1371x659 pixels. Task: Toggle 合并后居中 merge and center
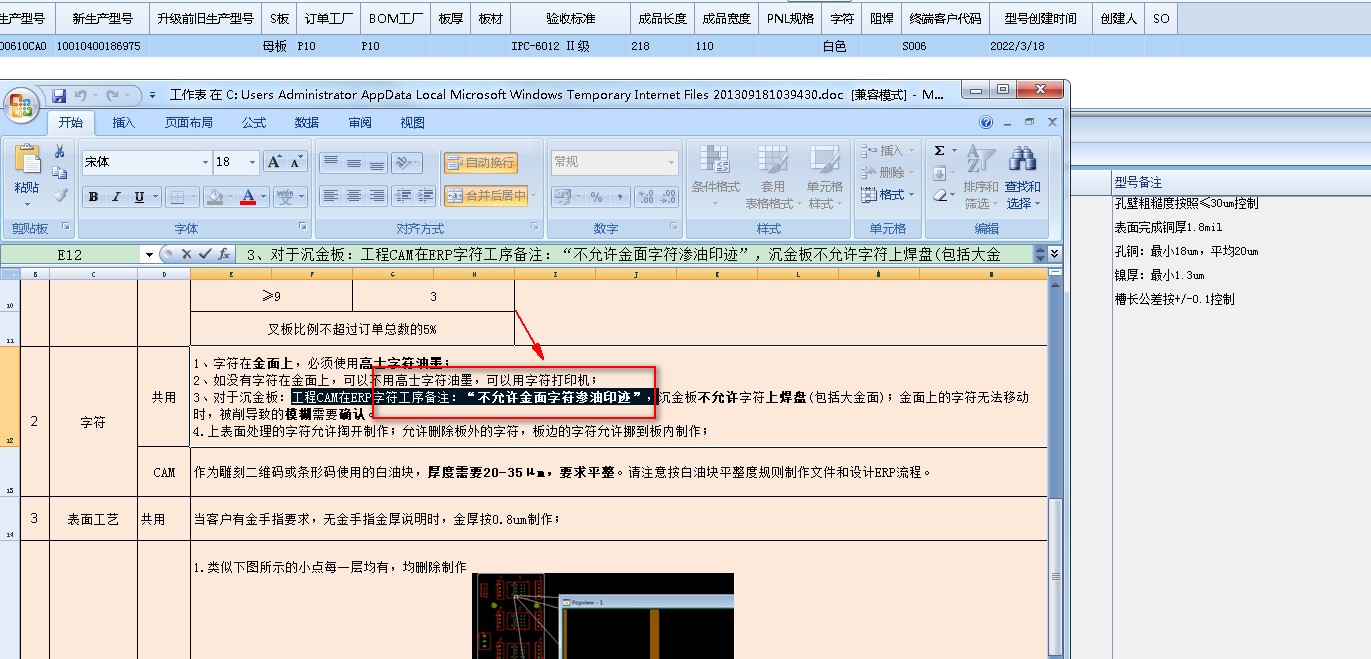tap(487, 196)
